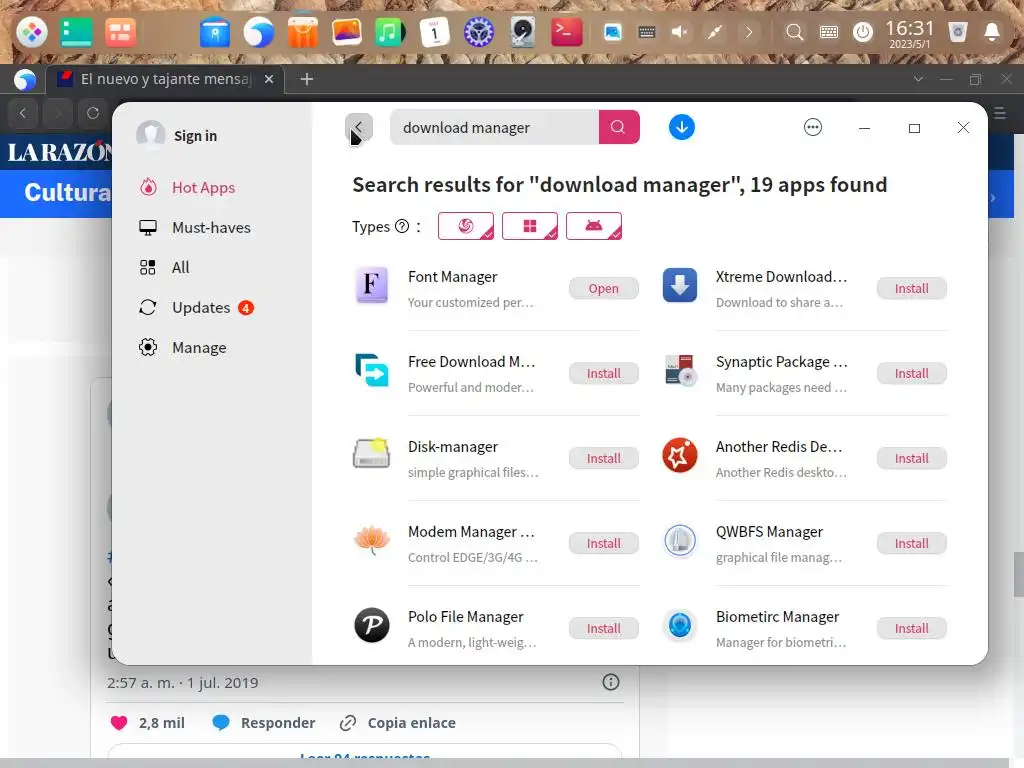The image size is (1024, 768).
Task: Open the App Store bag dock icon
Action: point(302,32)
